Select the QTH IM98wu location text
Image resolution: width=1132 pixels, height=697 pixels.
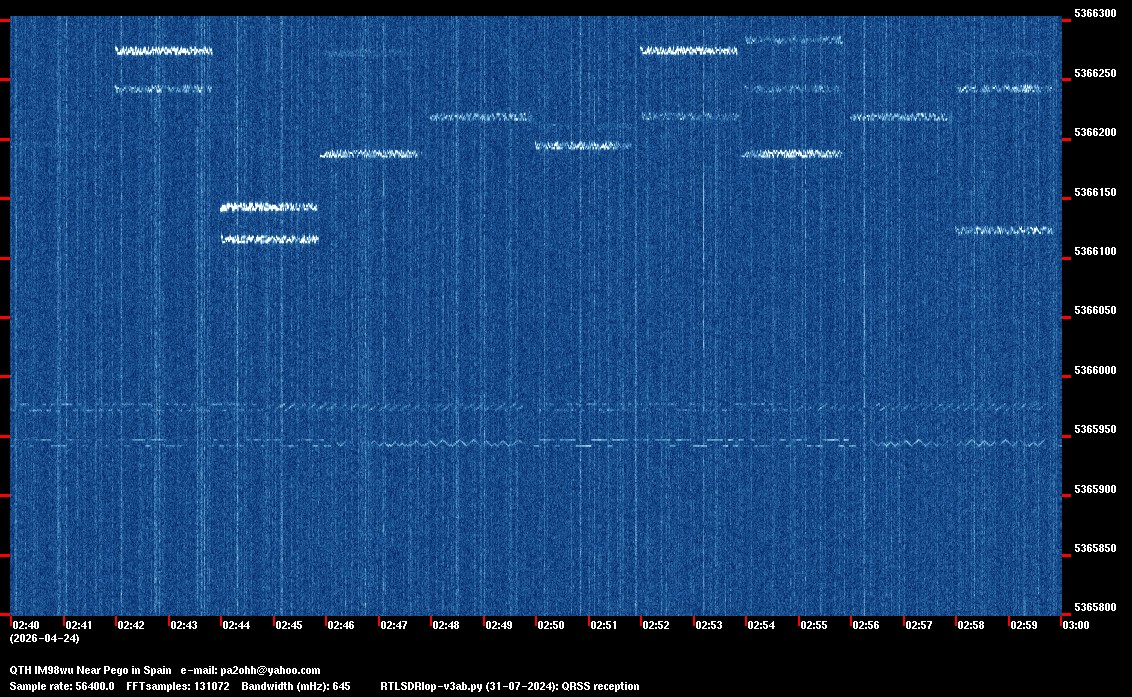(43, 670)
